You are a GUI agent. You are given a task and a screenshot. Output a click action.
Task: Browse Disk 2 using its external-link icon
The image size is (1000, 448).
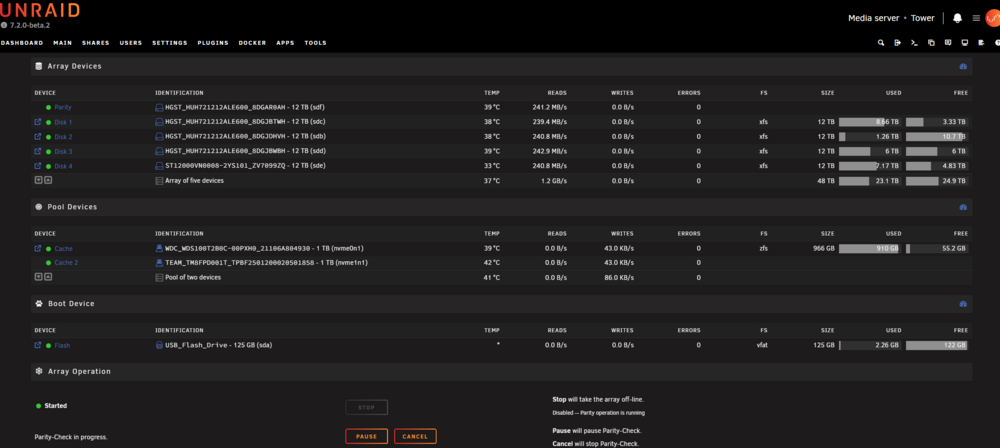pyautogui.click(x=38, y=137)
